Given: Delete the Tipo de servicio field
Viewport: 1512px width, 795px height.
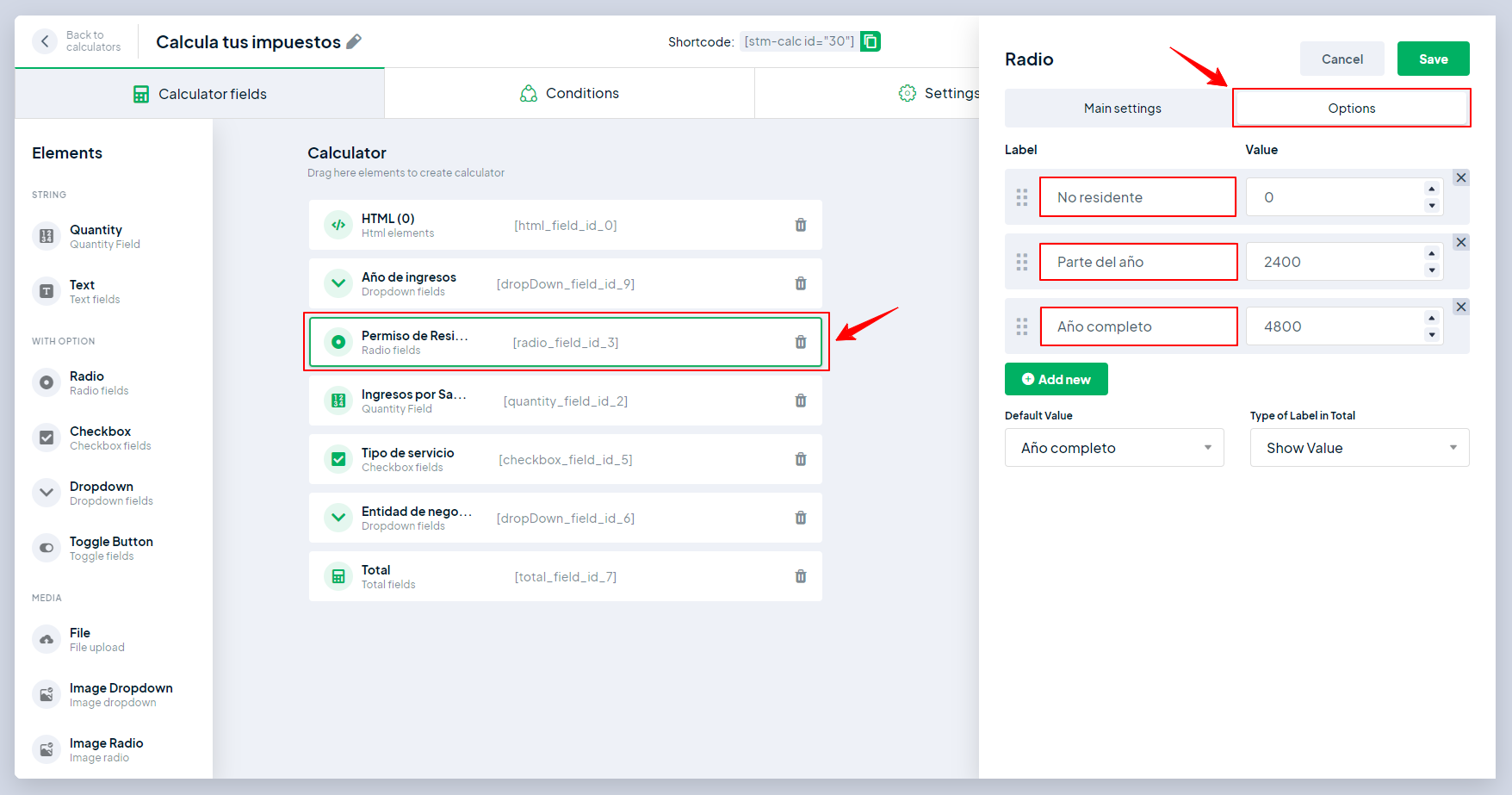Looking at the screenshot, I should click(x=801, y=459).
